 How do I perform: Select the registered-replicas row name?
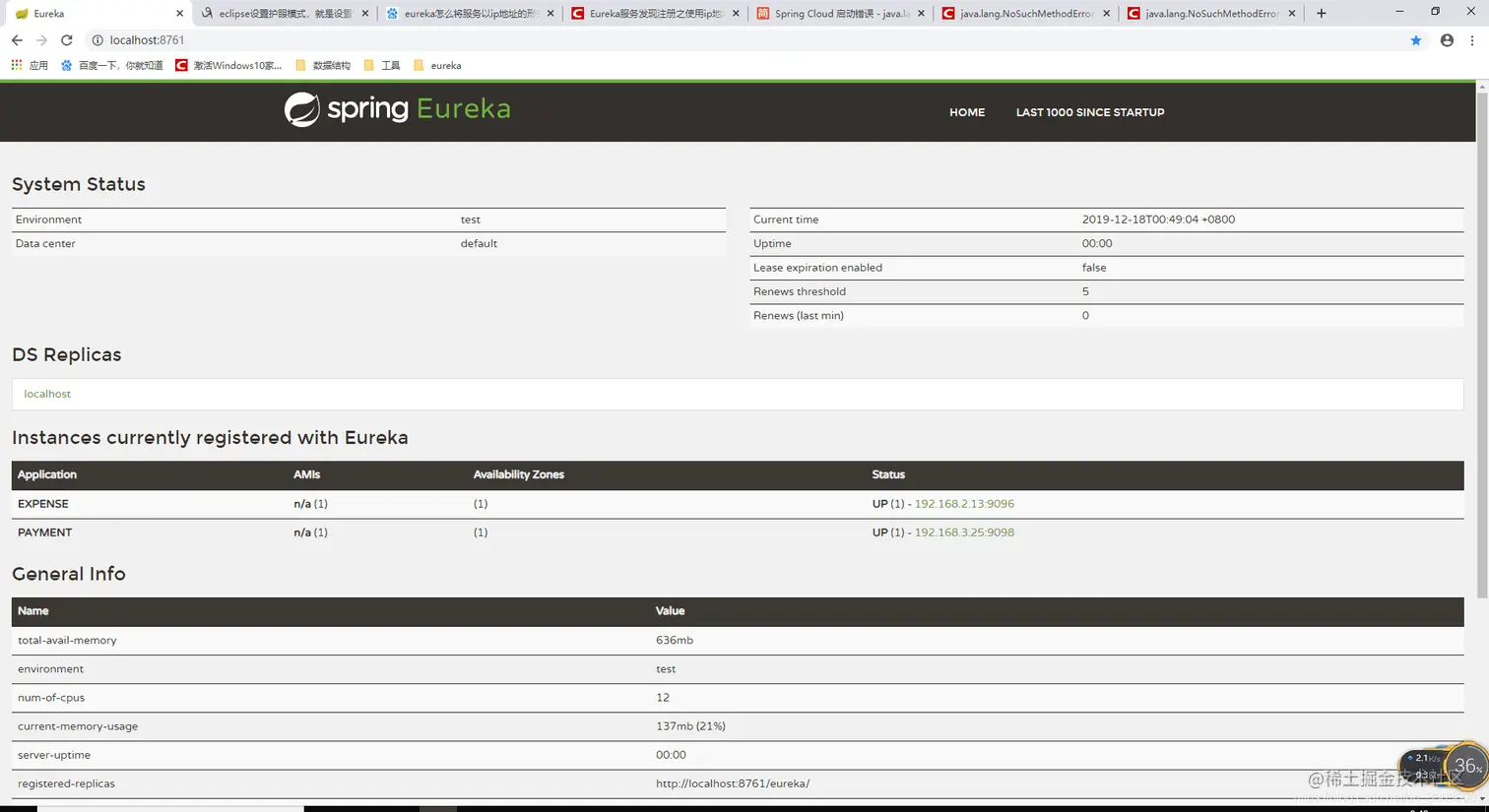click(66, 783)
